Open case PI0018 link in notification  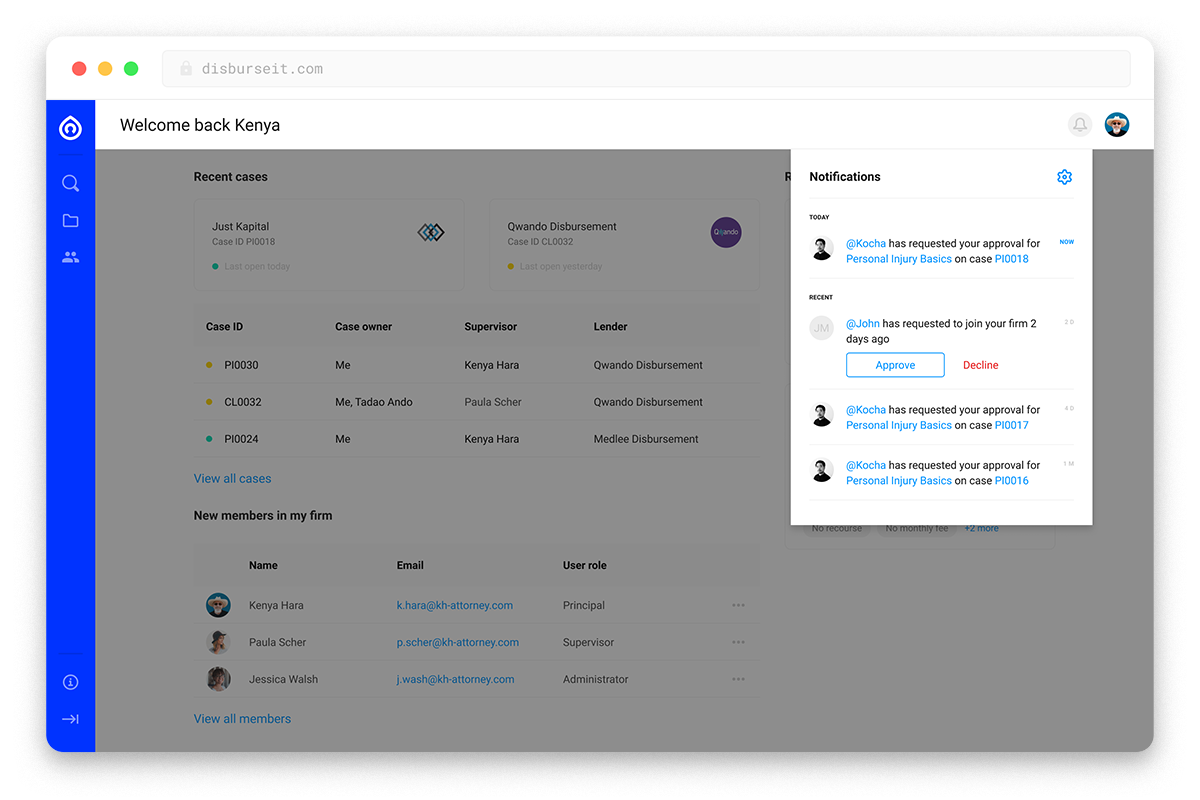click(1012, 259)
